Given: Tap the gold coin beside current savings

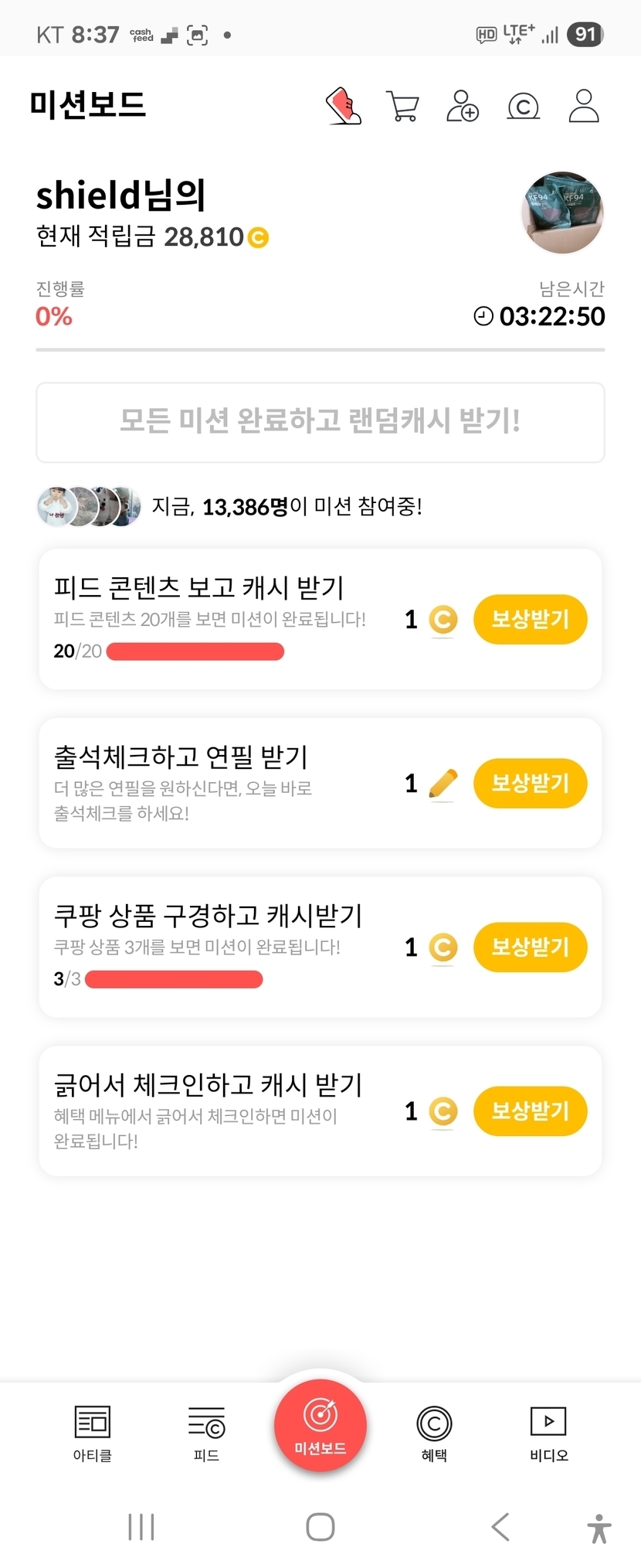Looking at the screenshot, I should pos(258,237).
